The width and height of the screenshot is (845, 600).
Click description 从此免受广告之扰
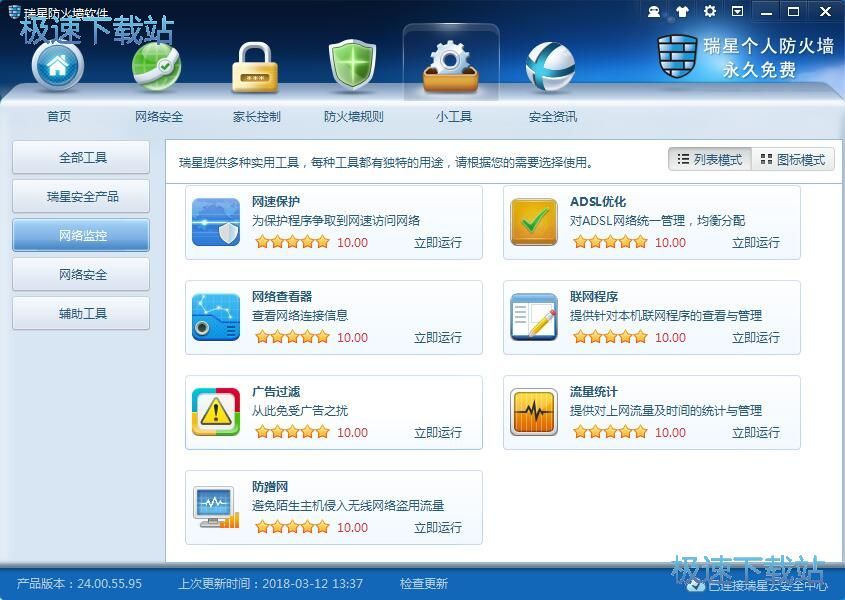(x=300, y=411)
